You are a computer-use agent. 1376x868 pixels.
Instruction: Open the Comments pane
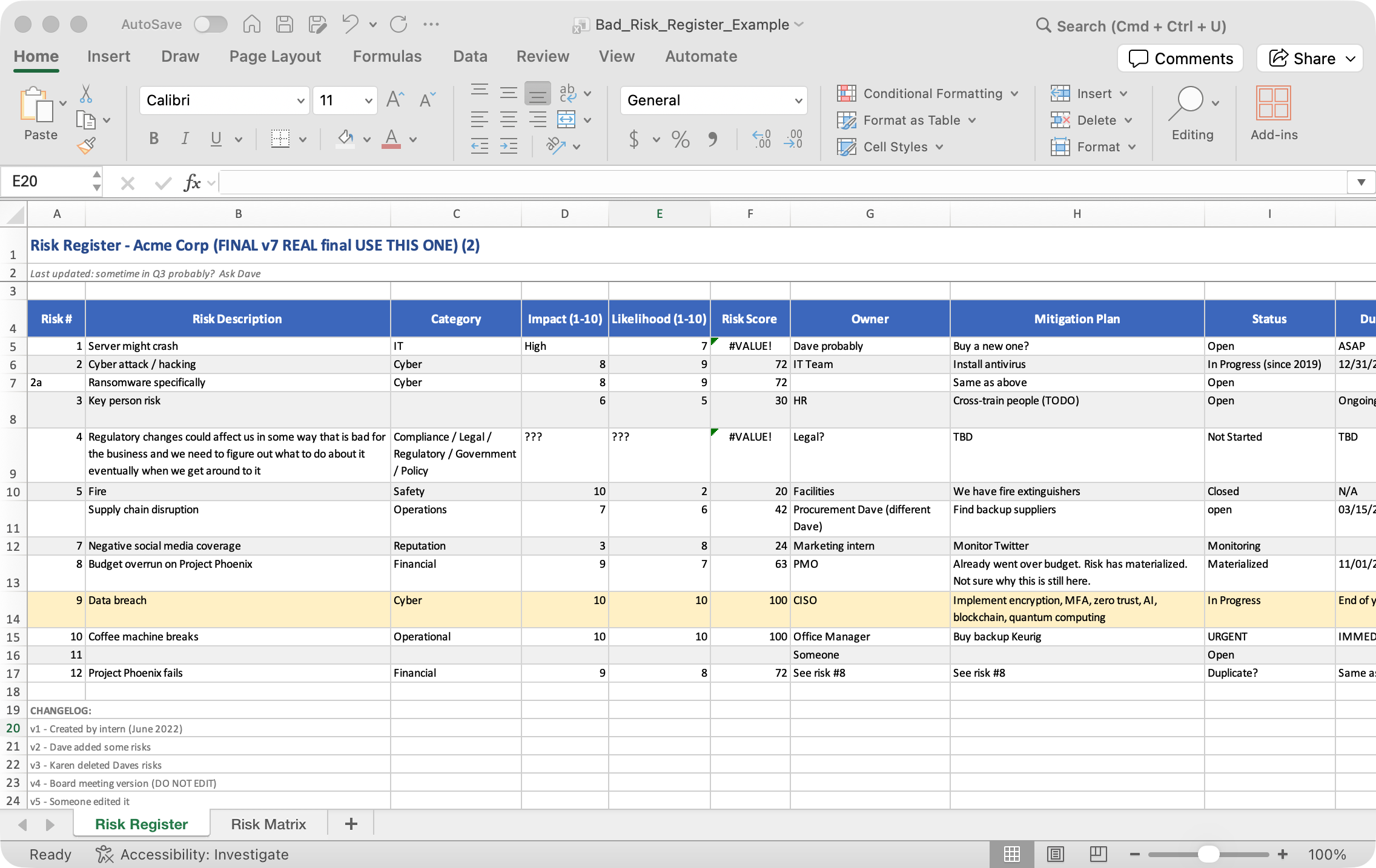click(x=1180, y=59)
